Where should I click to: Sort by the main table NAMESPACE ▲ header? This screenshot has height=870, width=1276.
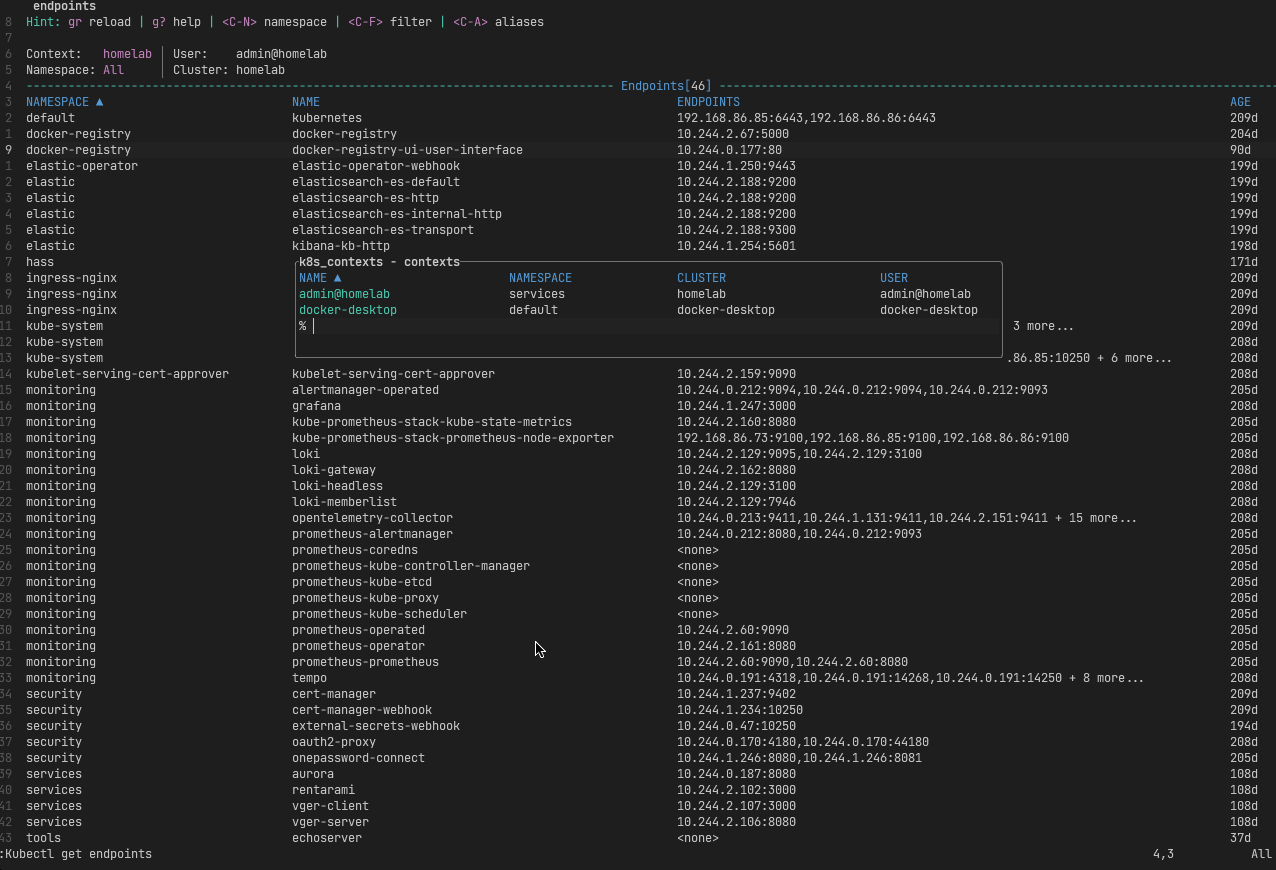point(65,102)
